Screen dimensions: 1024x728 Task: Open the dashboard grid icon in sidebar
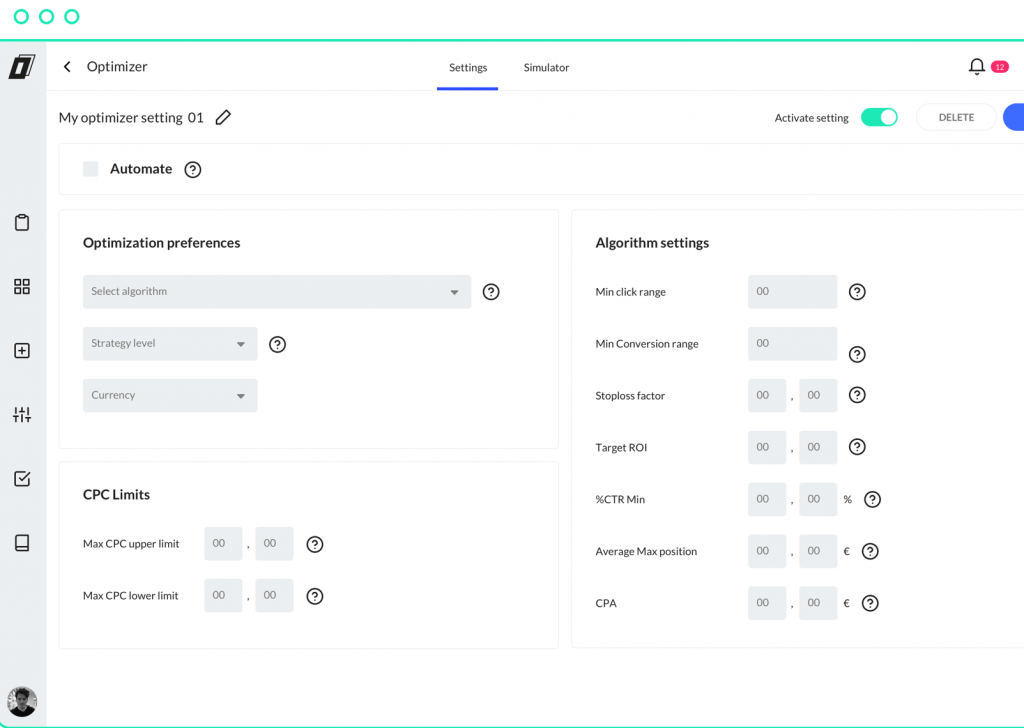[22, 287]
